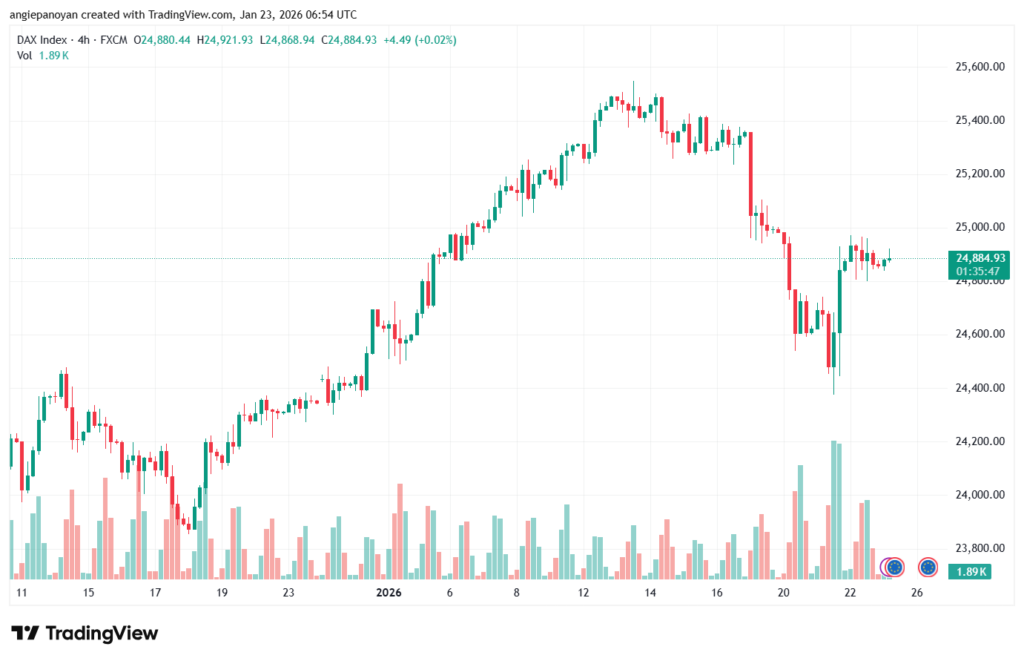Click the EU flag event icon near 24
The height and width of the screenshot is (661, 1024).
tap(894, 567)
